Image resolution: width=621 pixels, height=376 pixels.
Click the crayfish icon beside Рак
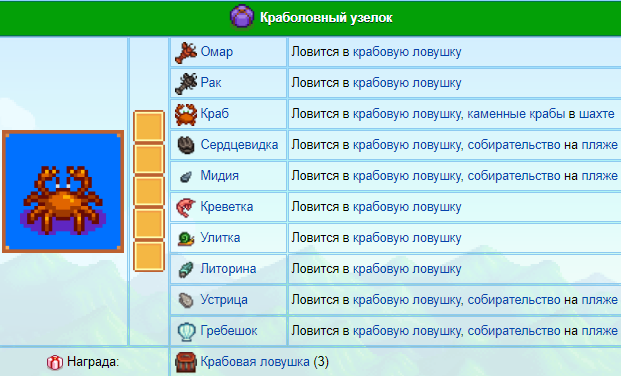(x=186, y=83)
